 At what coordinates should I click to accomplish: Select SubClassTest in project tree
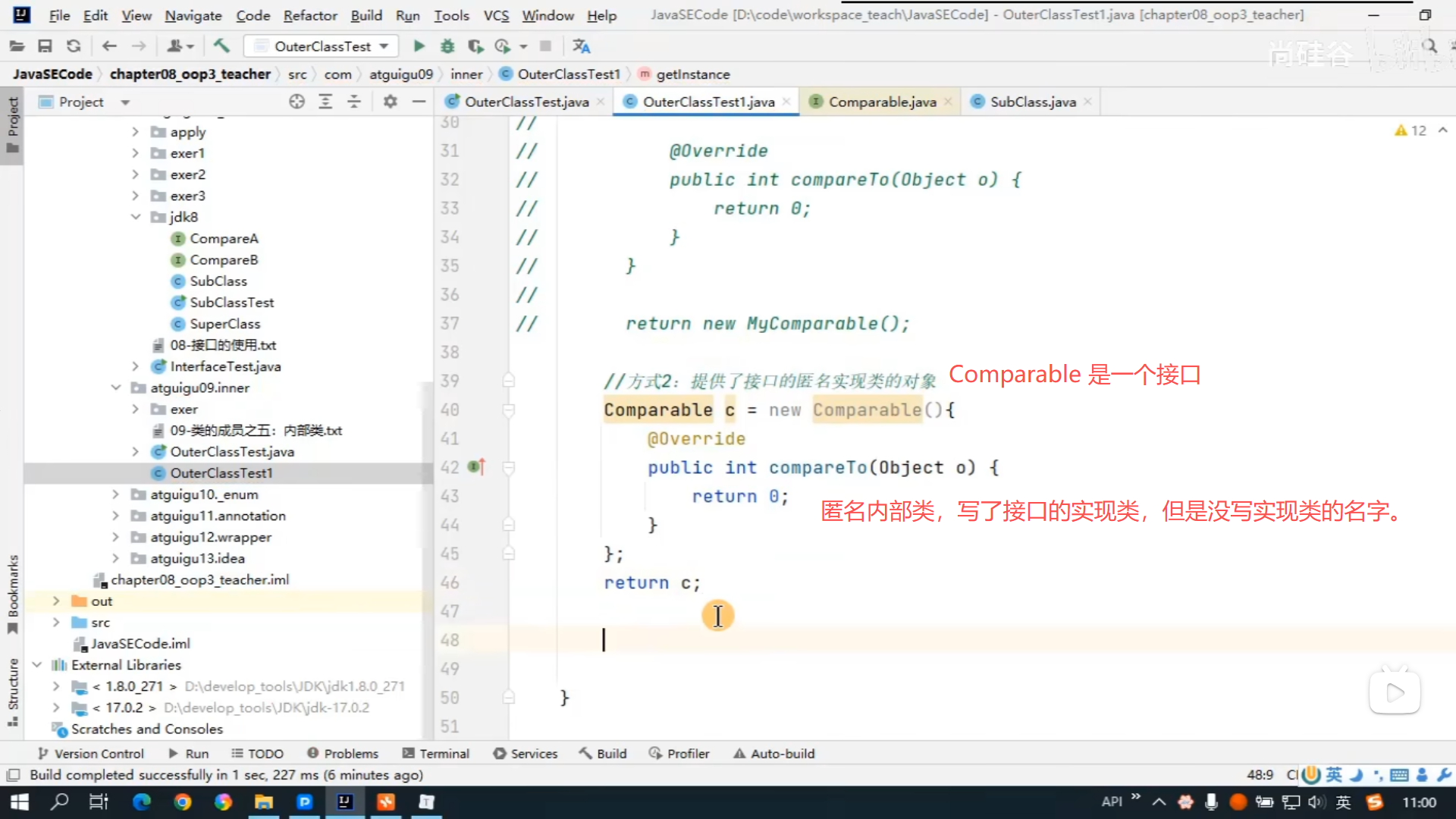pyautogui.click(x=231, y=303)
